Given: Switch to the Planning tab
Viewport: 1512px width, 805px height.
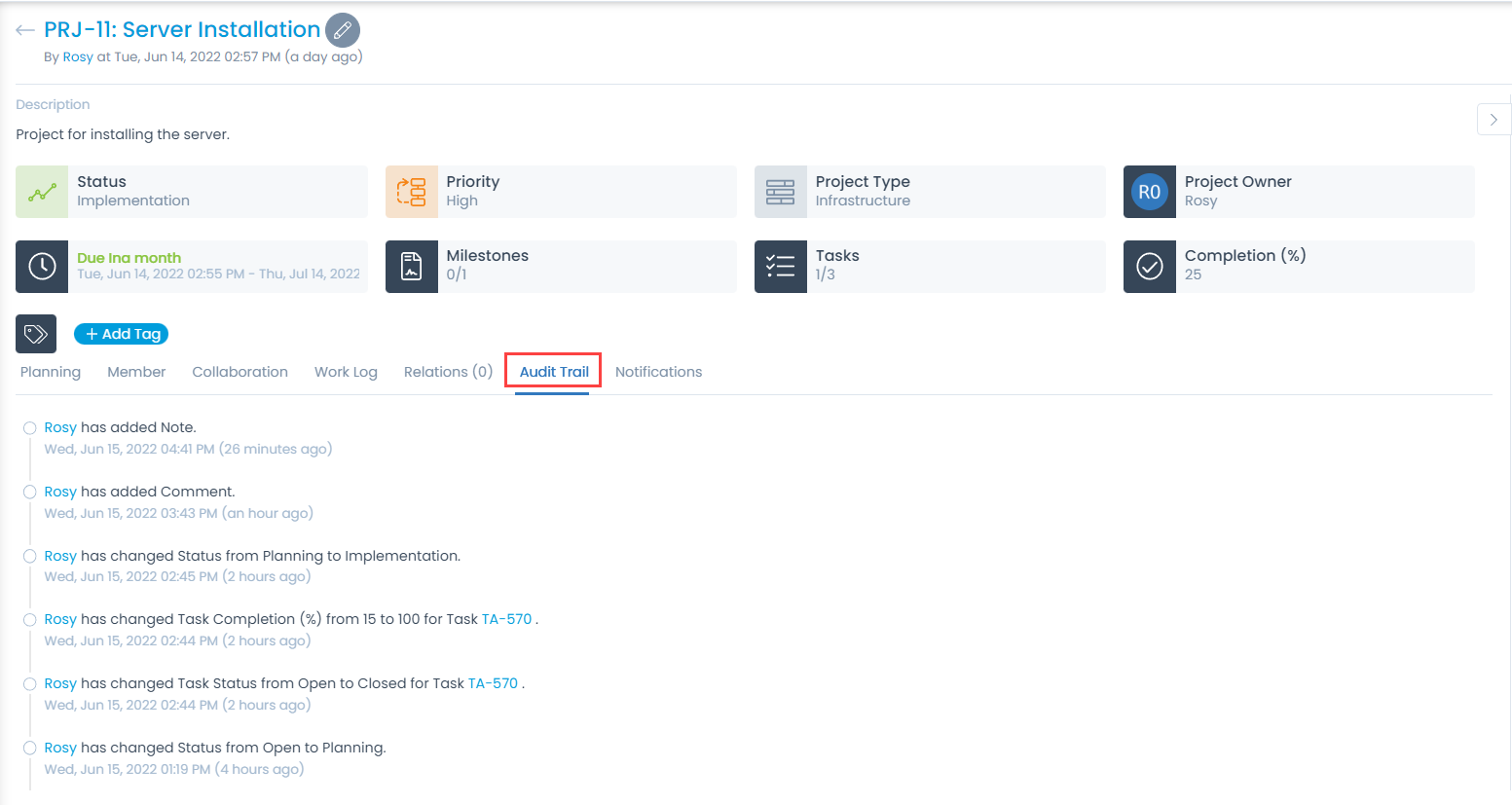Looking at the screenshot, I should click(x=51, y=372).
